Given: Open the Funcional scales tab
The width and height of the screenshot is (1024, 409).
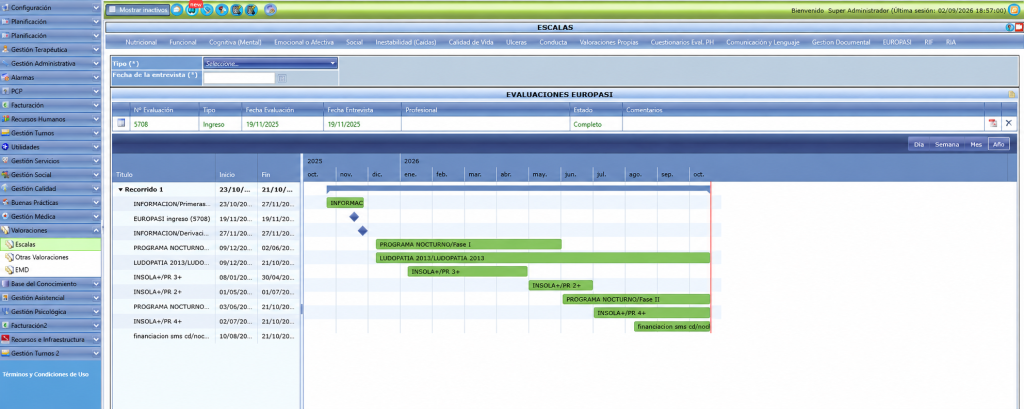Looking at the screenshot, I should pyautogui.click(x=183, y=42).
